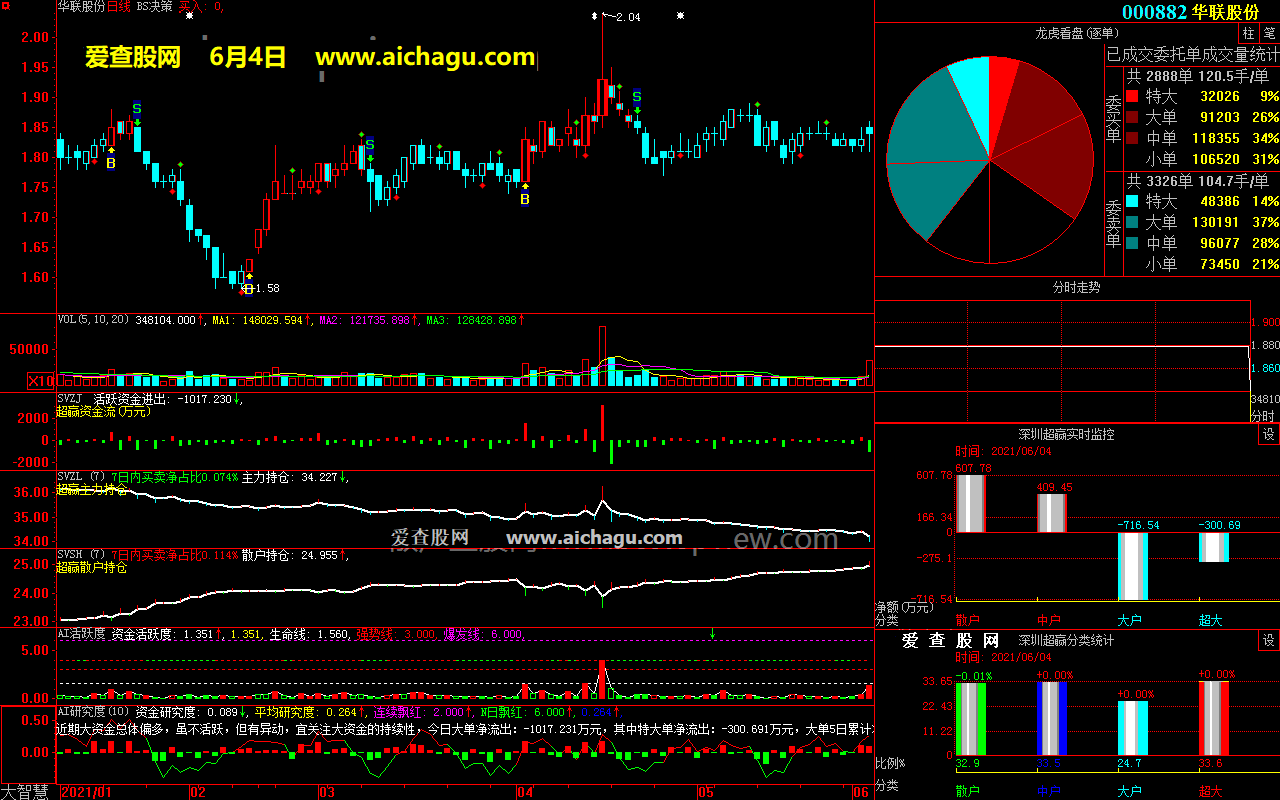Click the 大智慧 logo

click(x=27, y=791)
